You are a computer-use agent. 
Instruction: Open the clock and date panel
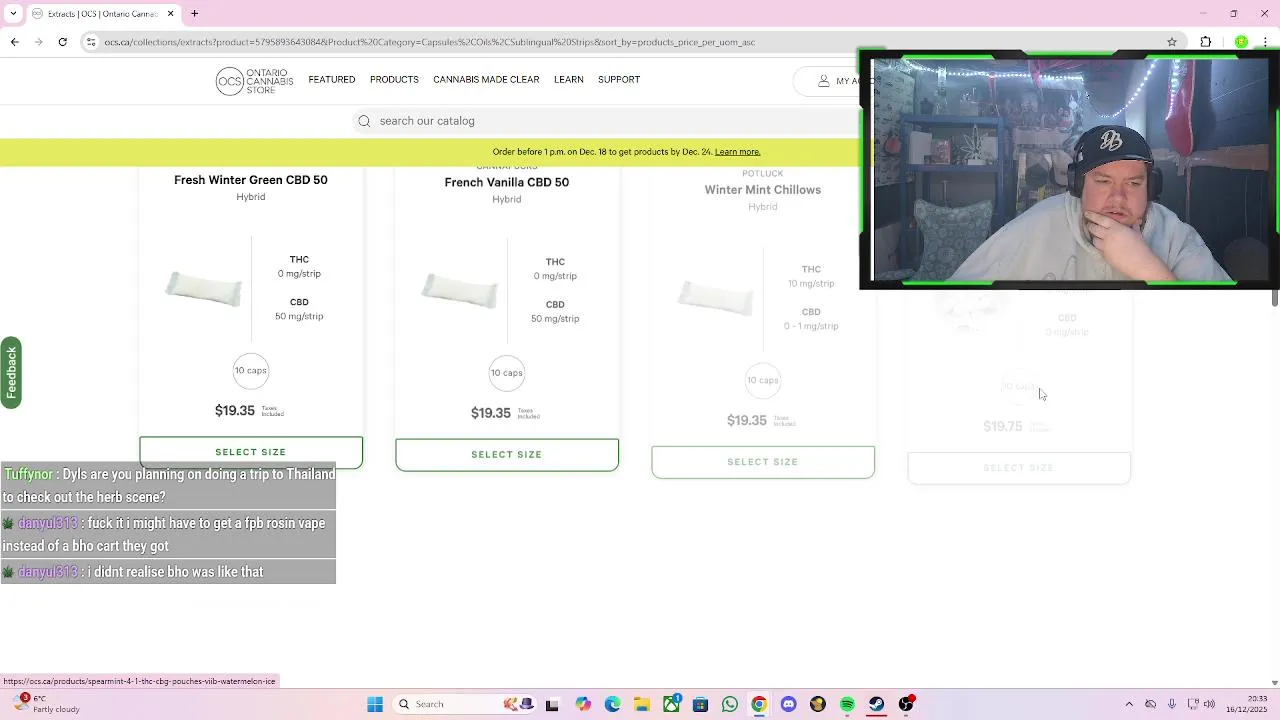click(1245, 704)
